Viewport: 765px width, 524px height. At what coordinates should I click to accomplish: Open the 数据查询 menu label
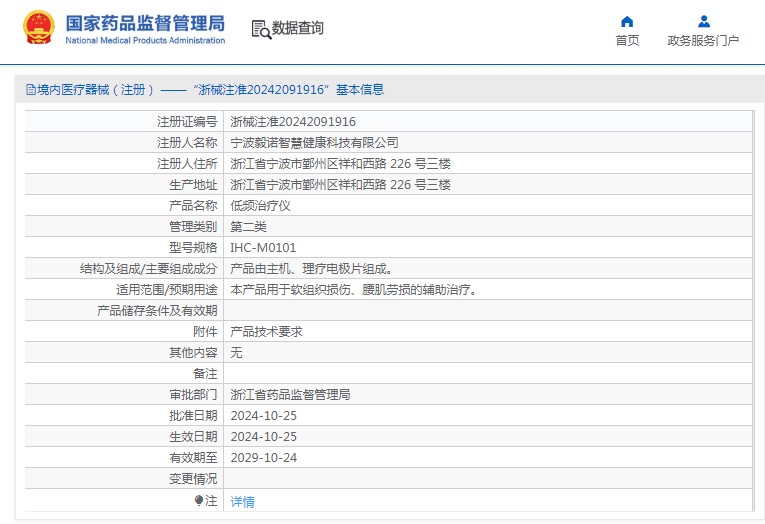point(298,29)
